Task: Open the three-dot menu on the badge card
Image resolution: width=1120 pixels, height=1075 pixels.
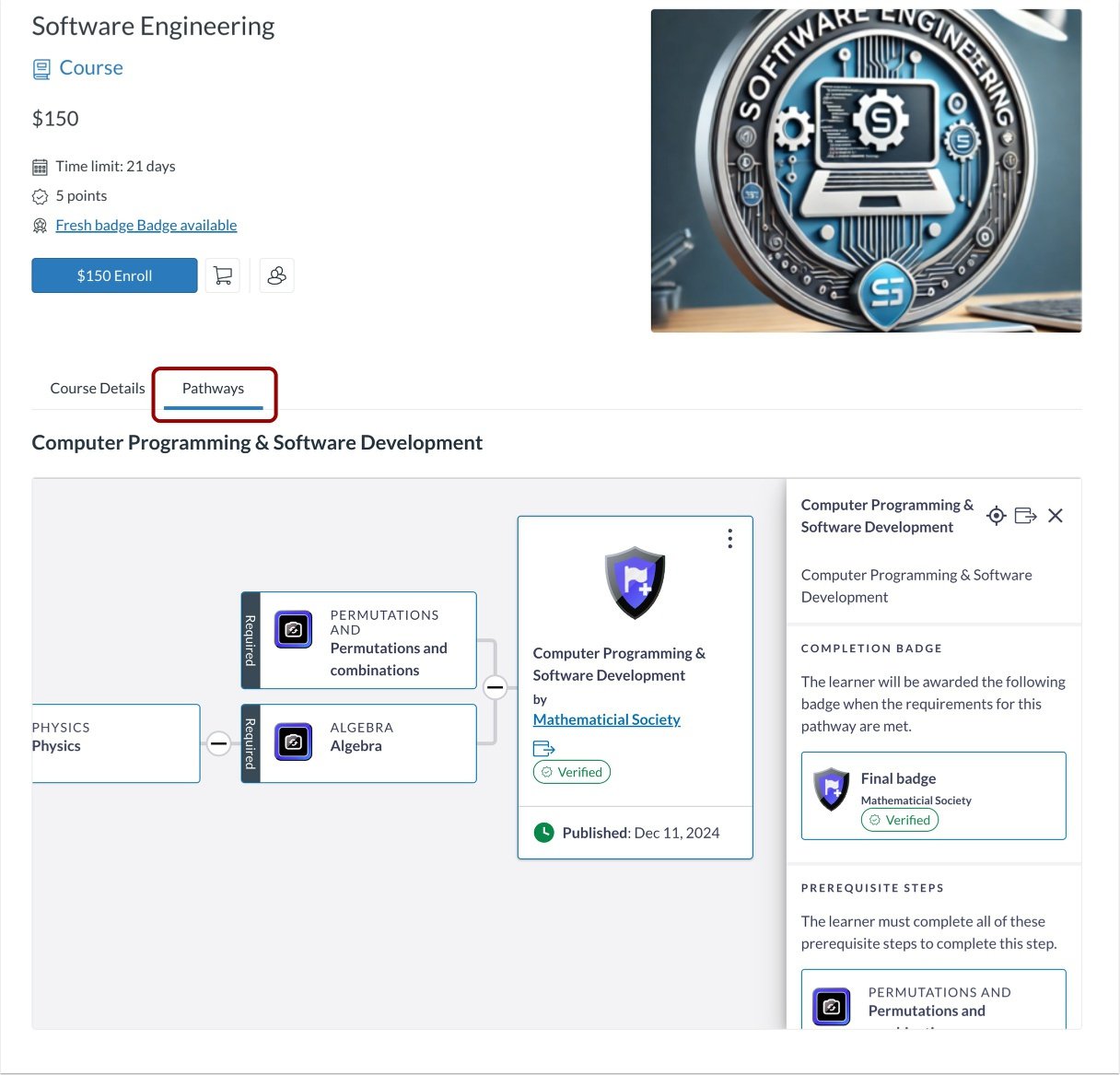Action: [x=729, y=538]
